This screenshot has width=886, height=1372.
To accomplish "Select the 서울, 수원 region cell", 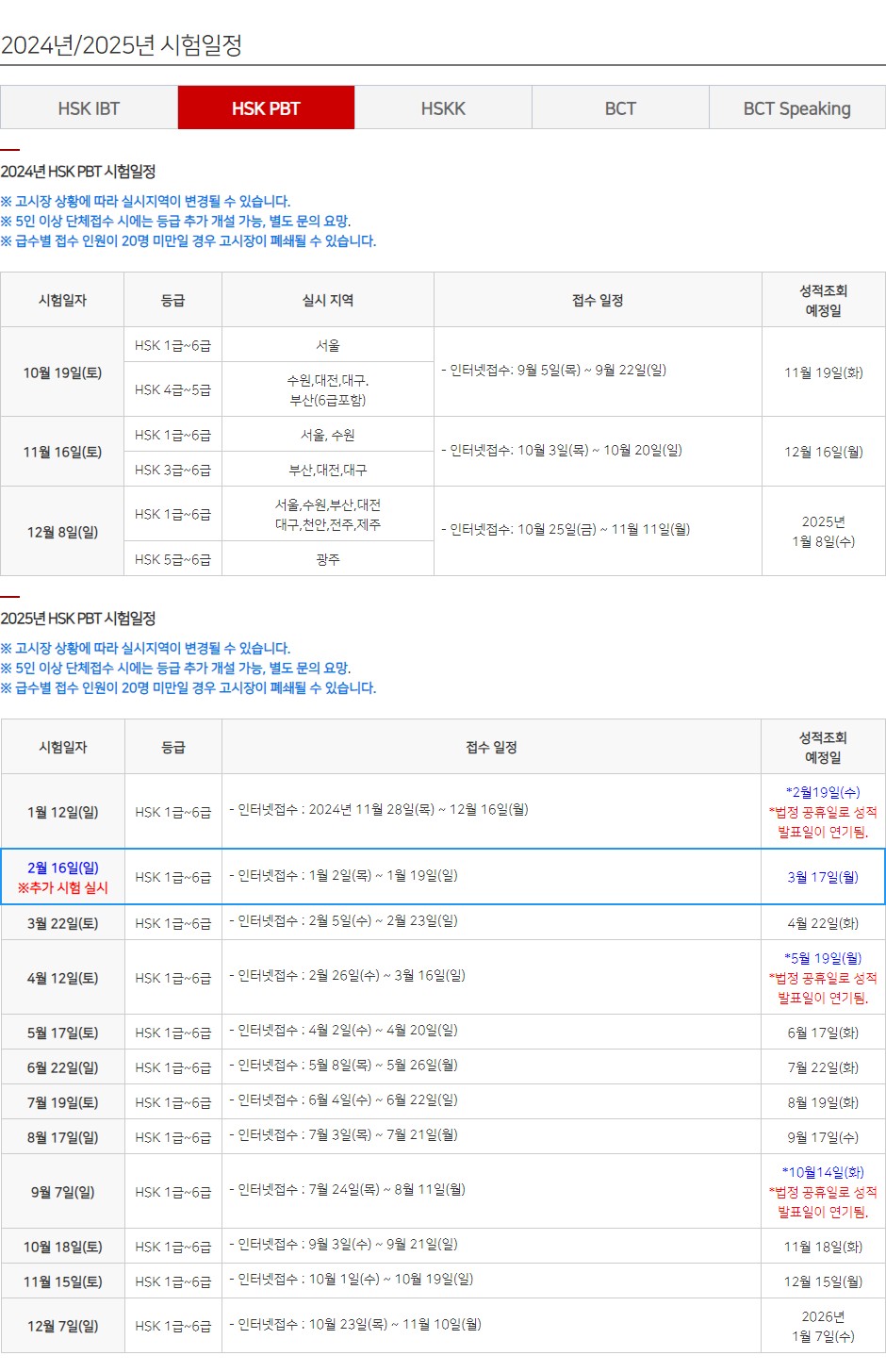I will point(327,434).
